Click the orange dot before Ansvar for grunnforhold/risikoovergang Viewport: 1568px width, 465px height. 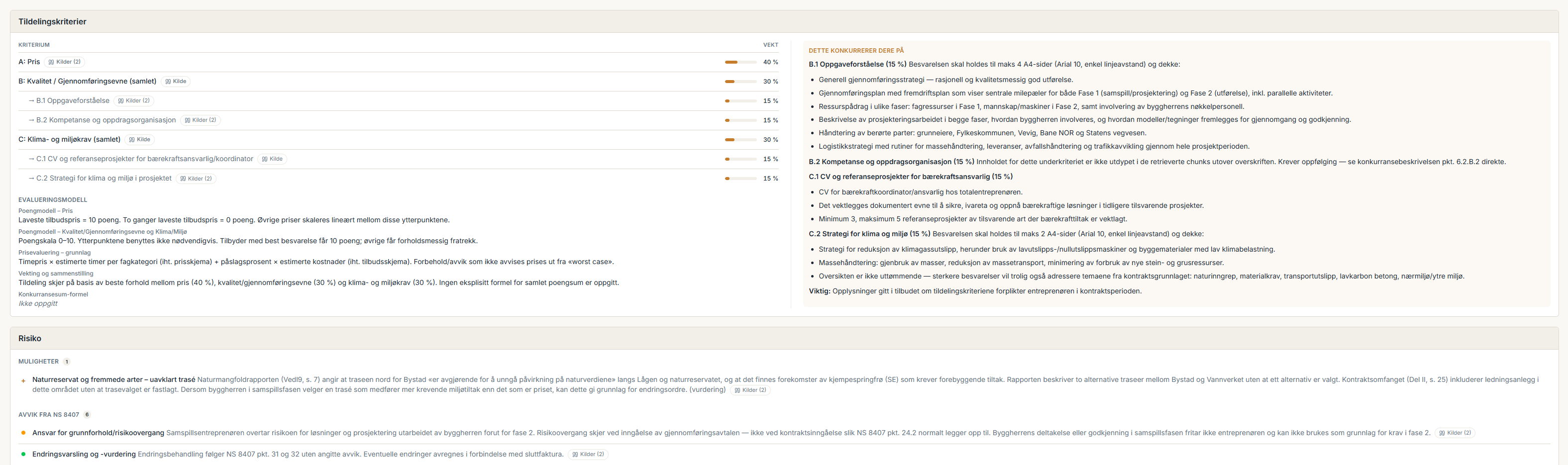coord(23,433)
